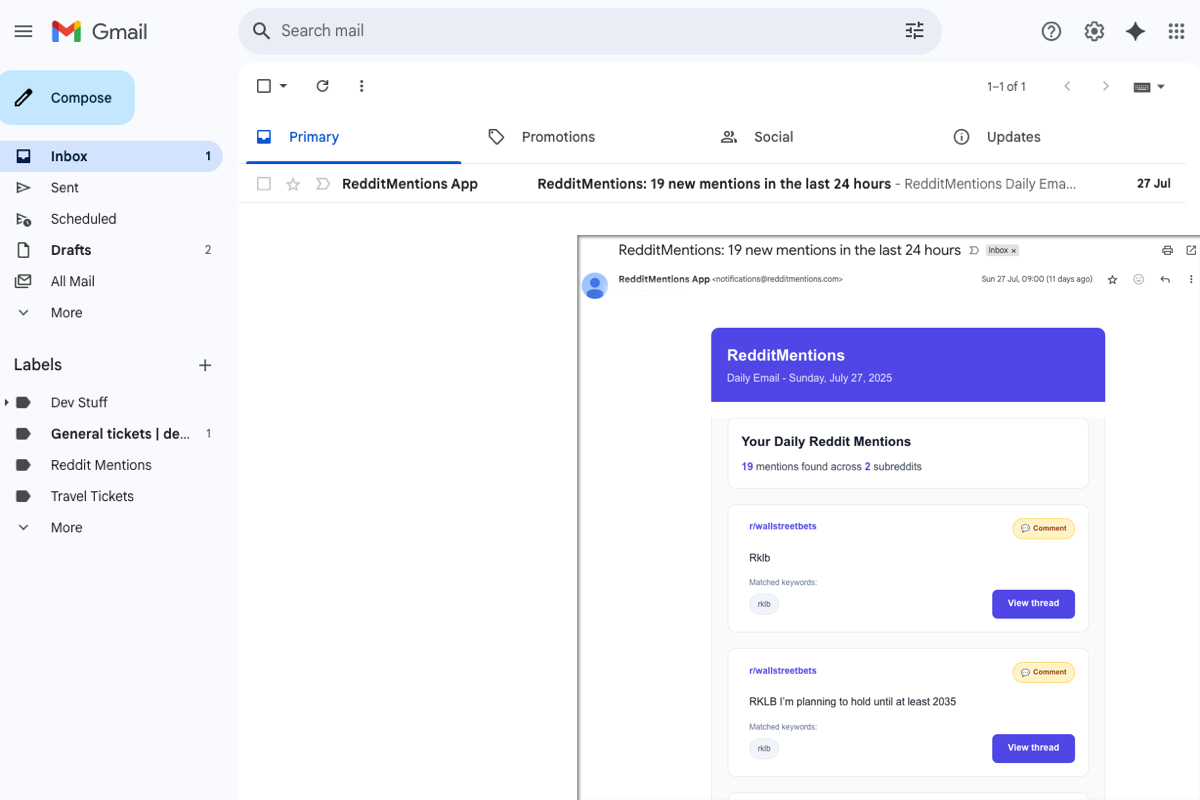Expand the Dev Stuff label tree
1200x800 pixels.
pyautogui.click(x=7, y=402)
